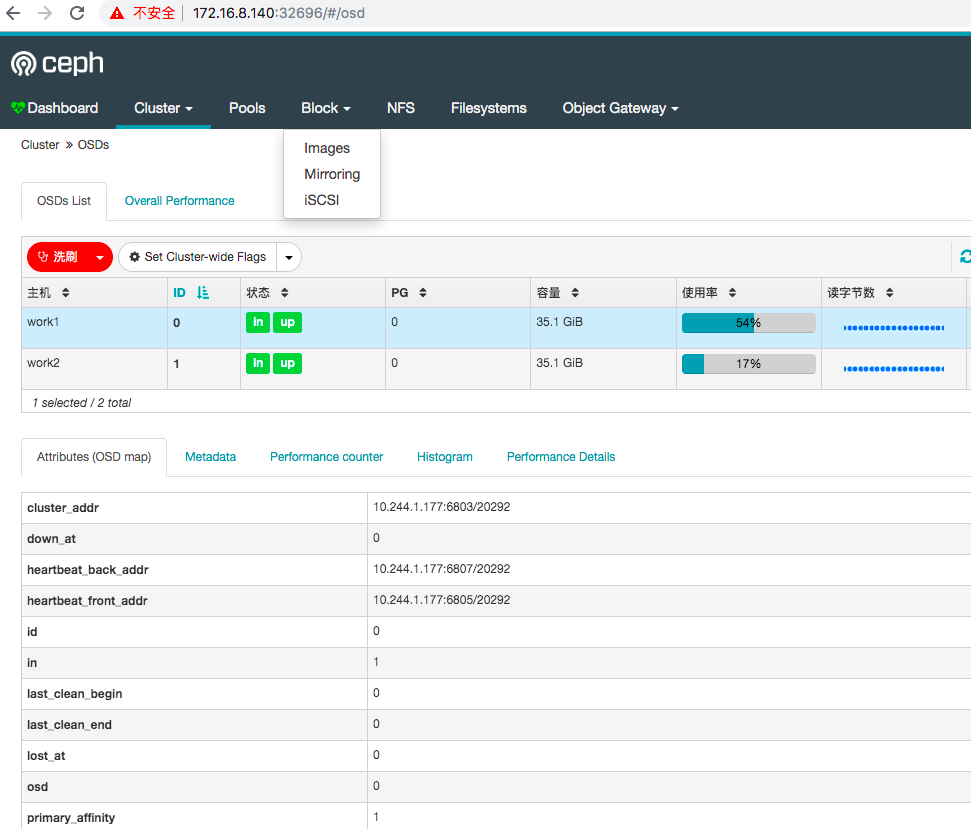This screenshot has height=829, width=971.
Task: Click the insecure site warning triangle
Action: click(x=117, y=13)
